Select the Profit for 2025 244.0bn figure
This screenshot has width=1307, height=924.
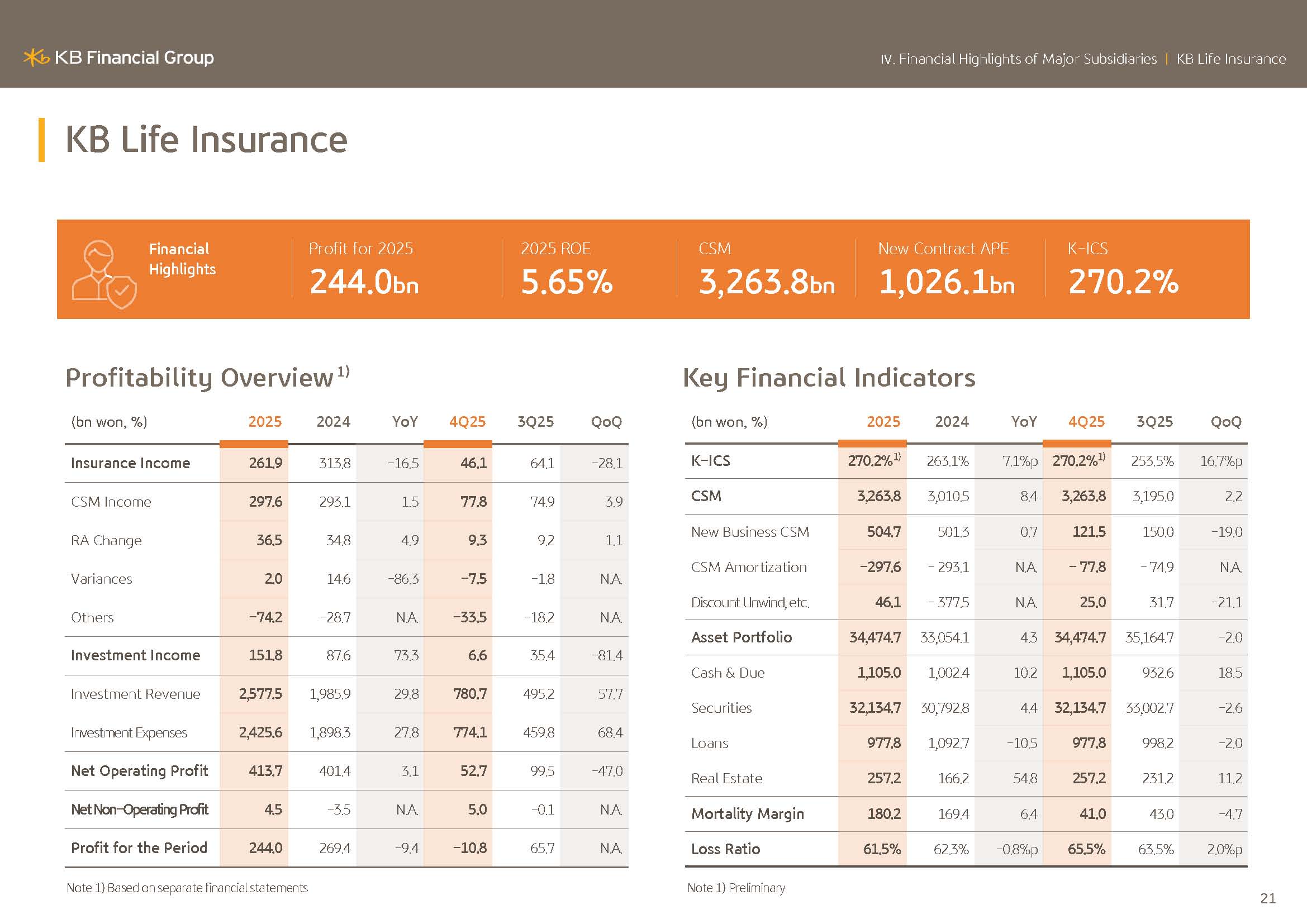click(364, 282)
